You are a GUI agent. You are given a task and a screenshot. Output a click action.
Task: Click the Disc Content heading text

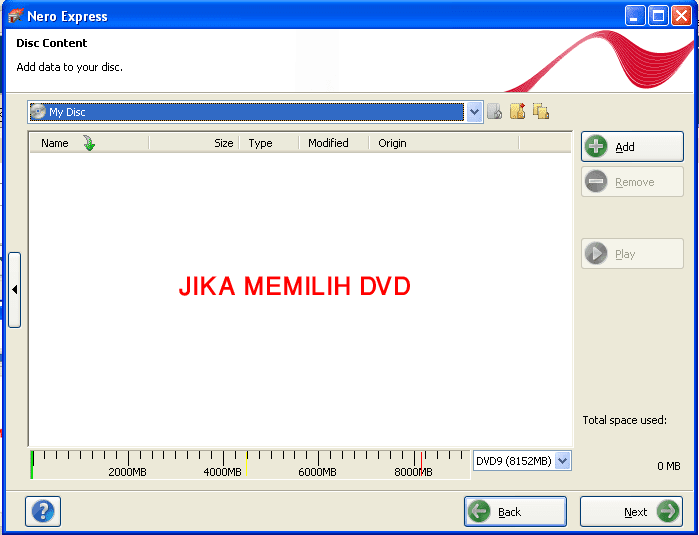pyautogui.click(x=52, y=43)
